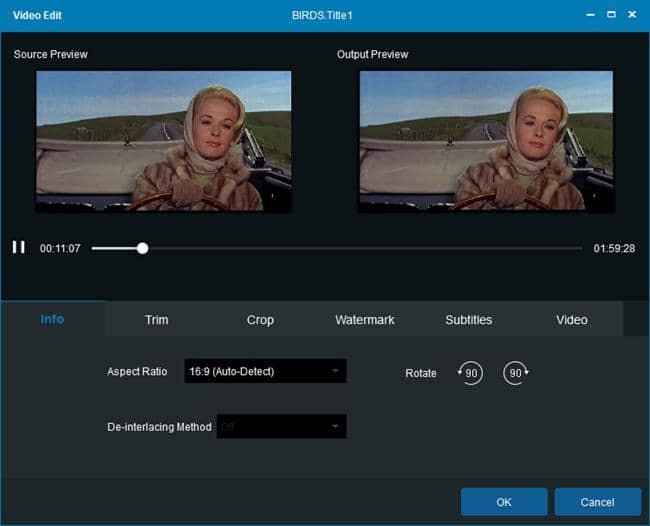Click the Output Preview video frame
650x526 pixels.
coord(486,141)
